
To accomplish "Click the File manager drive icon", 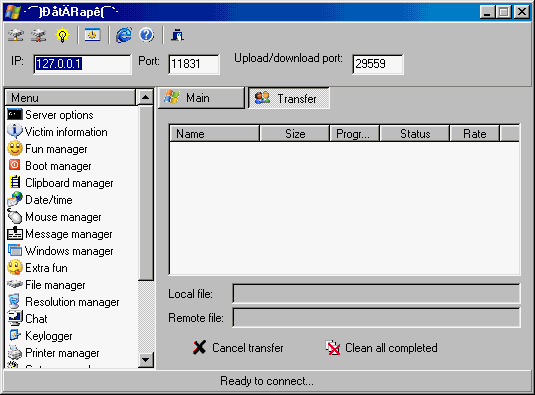I will click(x=15, y=284).
